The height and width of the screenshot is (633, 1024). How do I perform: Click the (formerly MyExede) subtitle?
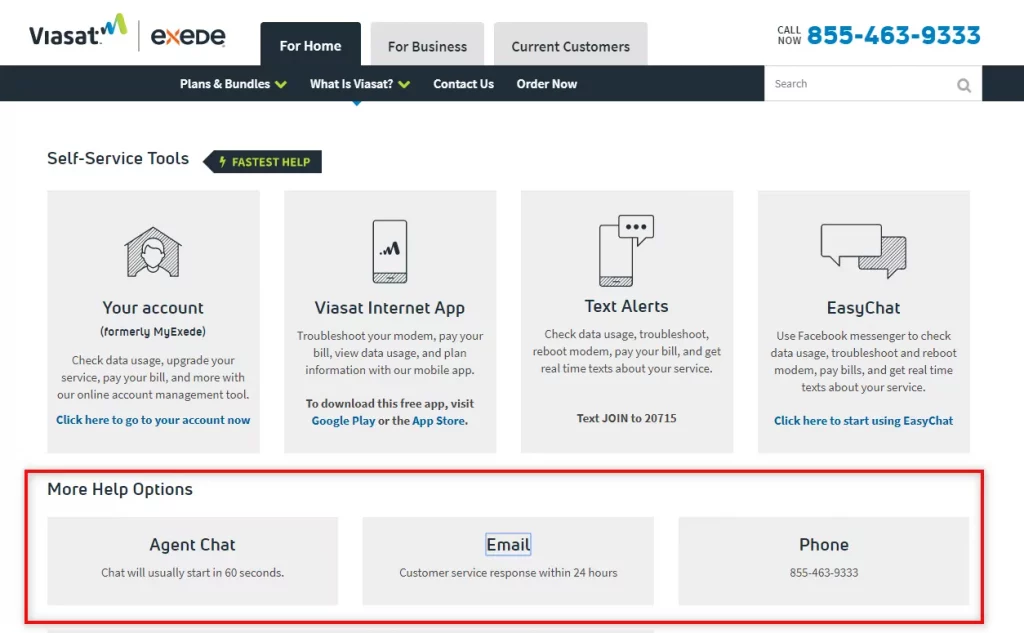[x=153, y=332]
